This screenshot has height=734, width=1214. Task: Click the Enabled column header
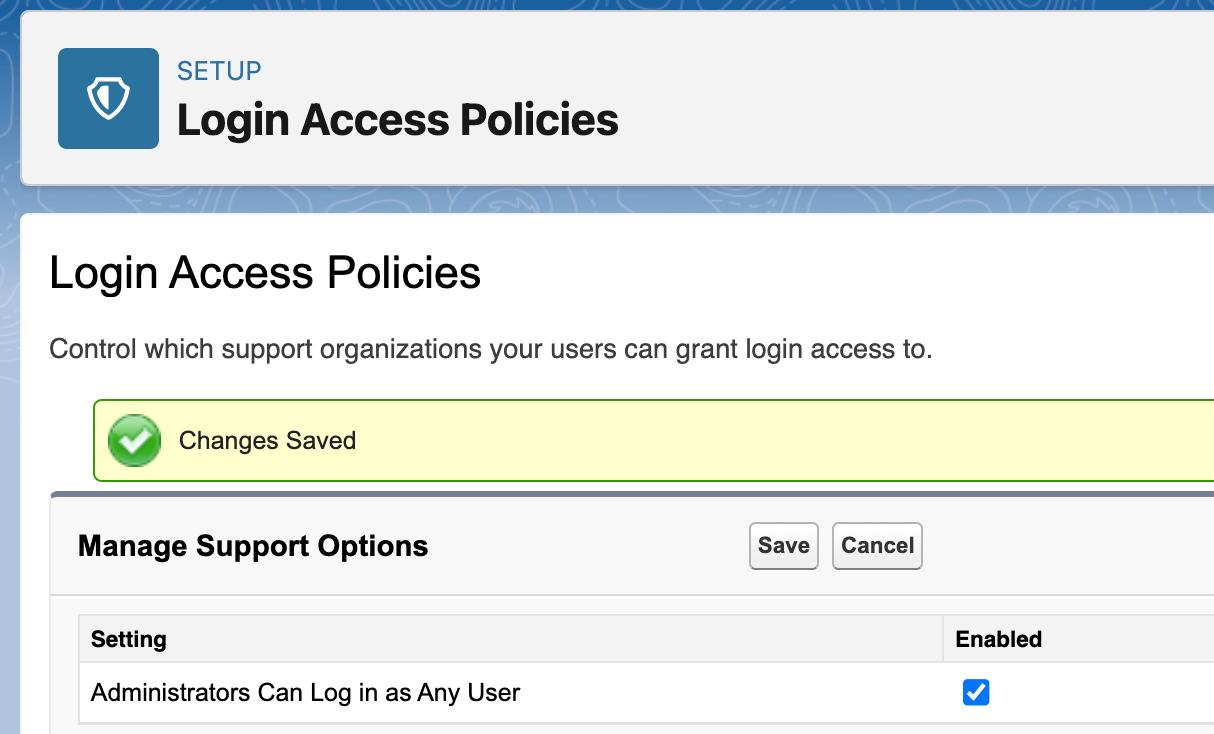point(998,639)
